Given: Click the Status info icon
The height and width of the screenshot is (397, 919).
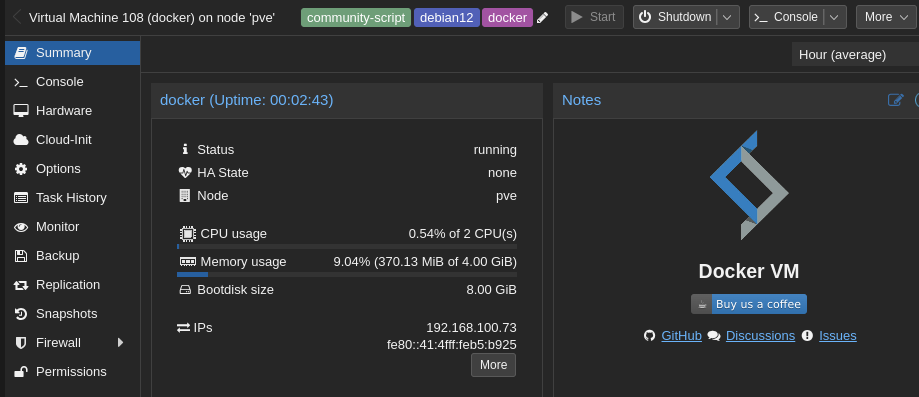Looking at the screenshot, I should click(185, 149).
